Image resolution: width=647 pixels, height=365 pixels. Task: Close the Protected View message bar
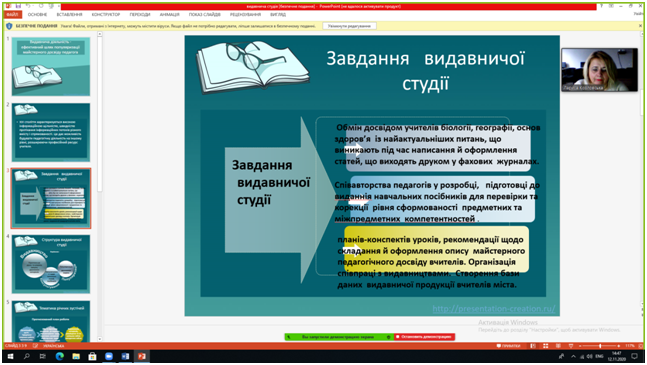(640, 26)
